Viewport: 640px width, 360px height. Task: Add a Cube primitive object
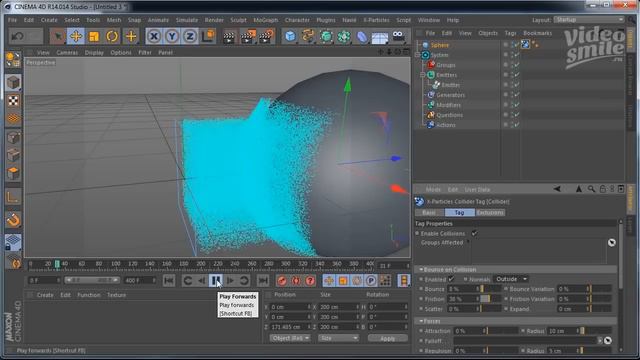[290, 37]
